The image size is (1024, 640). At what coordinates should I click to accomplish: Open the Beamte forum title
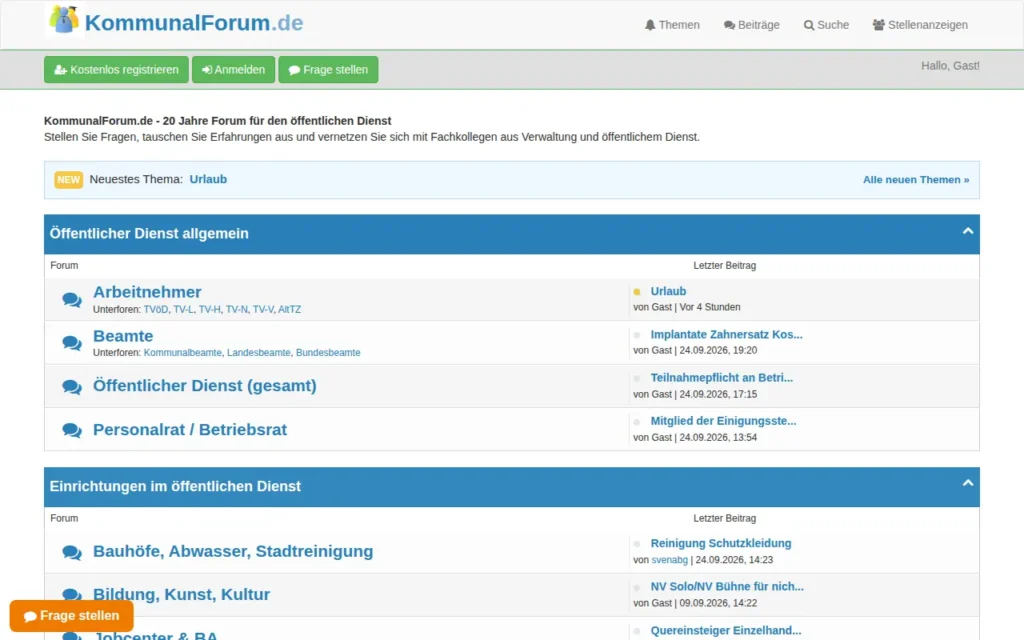click(123, 336)
